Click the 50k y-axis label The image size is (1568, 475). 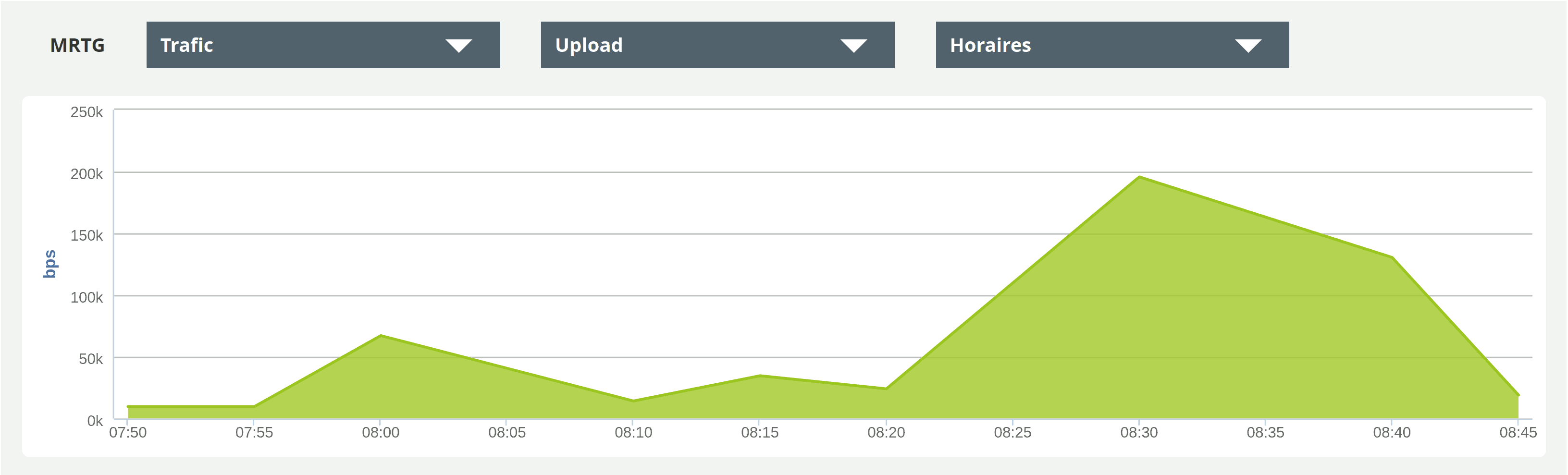[91, 359]
